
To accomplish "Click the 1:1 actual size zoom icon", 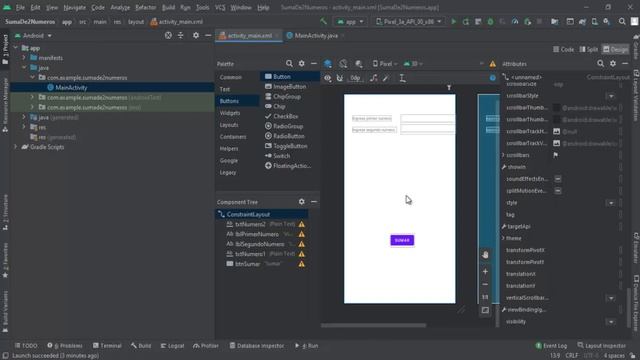I will [x=485, y=297].
